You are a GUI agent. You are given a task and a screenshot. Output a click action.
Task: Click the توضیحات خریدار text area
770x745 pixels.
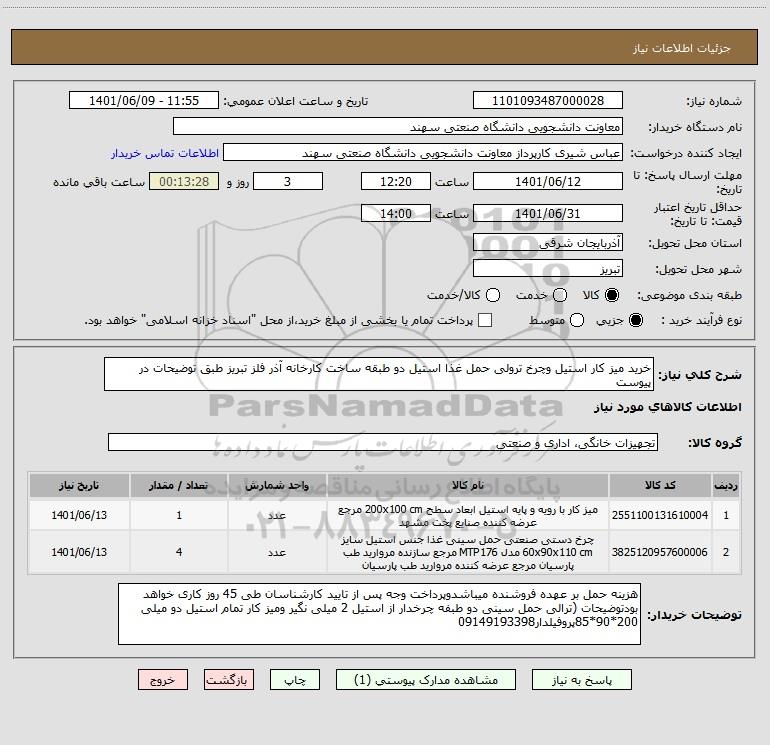pyautogui.click(x=379, y=614)
